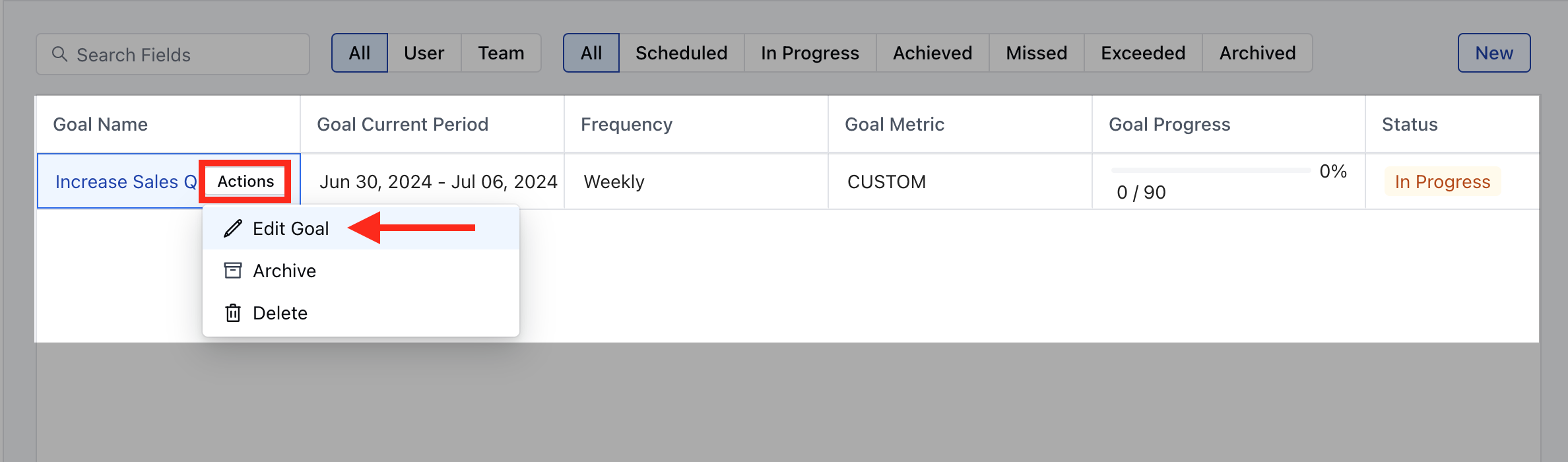Click the trash can icon
The width and height of the screenshot is (1568, 462).
click(x=233, y=313)
